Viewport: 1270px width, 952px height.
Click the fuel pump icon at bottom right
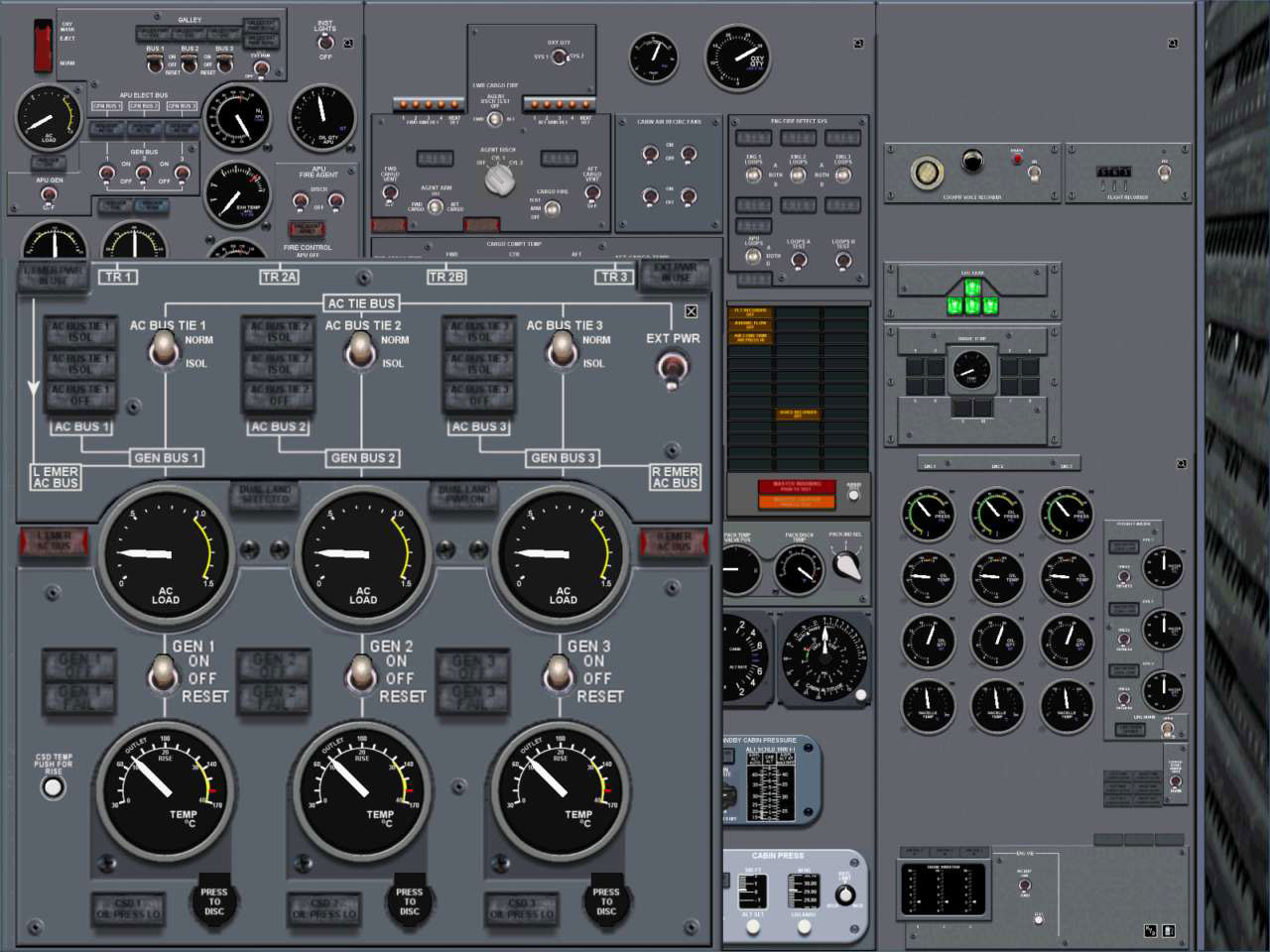[1168, 930]
